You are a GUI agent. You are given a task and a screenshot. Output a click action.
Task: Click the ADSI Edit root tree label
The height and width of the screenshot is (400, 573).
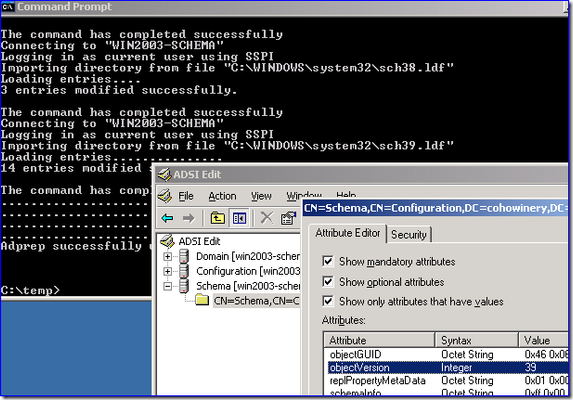coord(199,241)
